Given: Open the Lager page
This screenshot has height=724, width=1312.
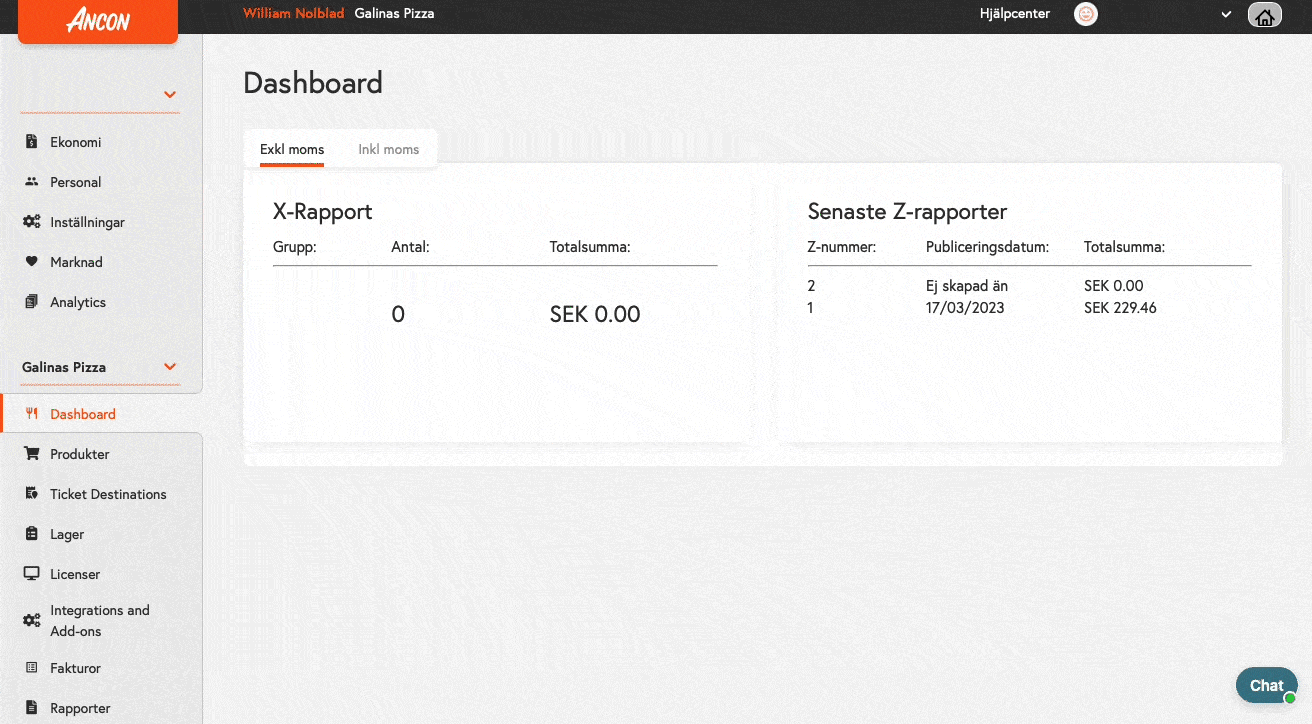Looking at the screenshot, I should tap(67, 534).
